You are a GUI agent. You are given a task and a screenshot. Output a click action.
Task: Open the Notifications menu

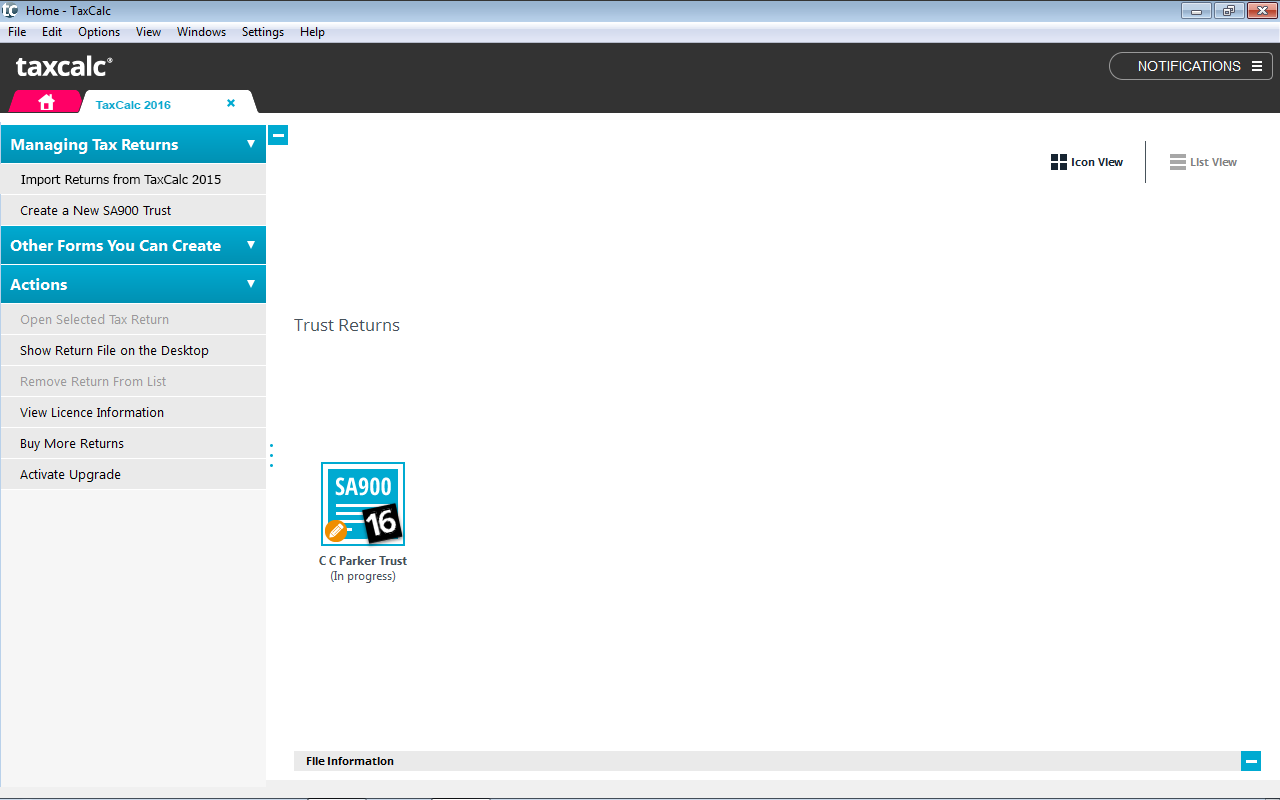tap(1190, 66)
